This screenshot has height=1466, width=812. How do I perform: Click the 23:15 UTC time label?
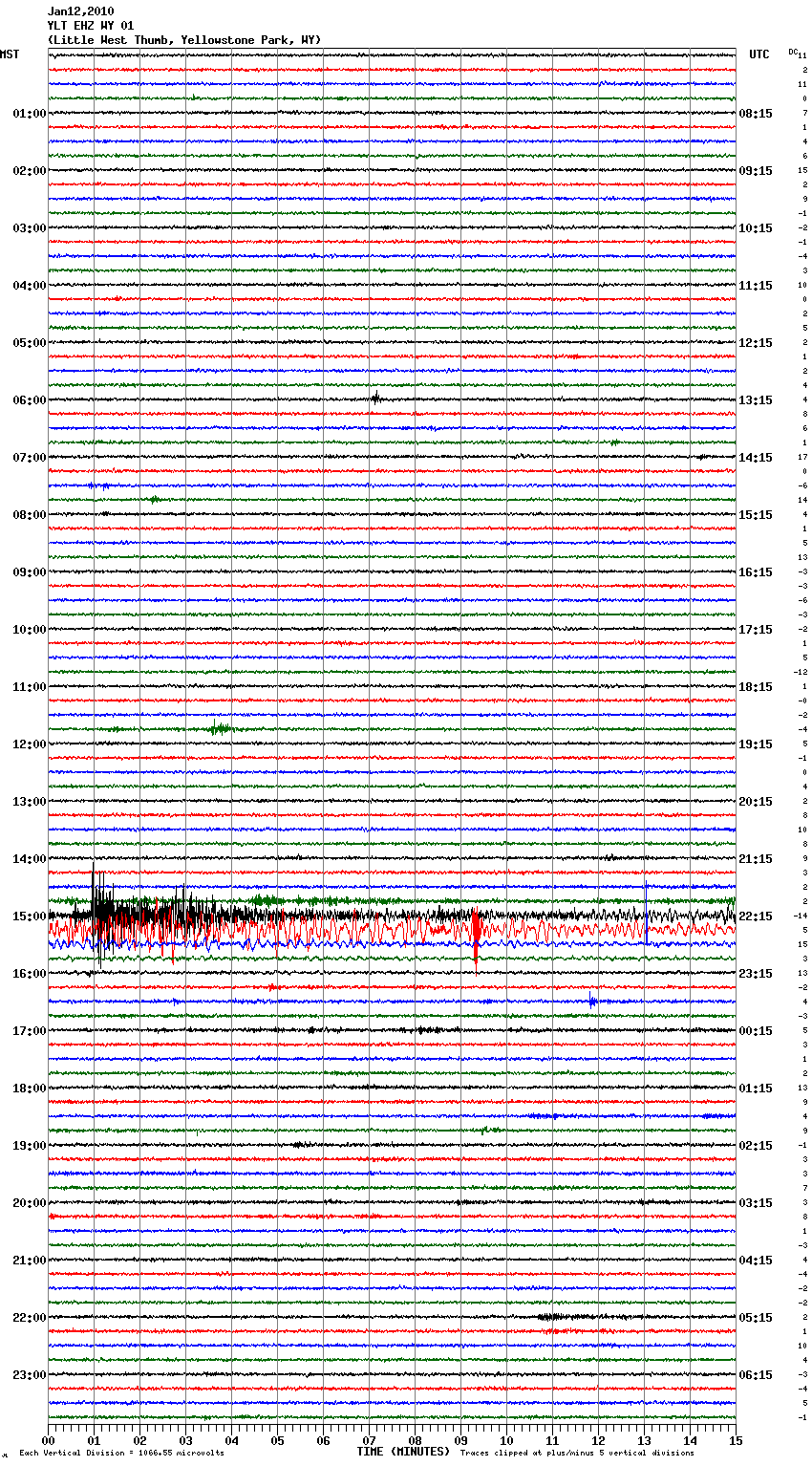[x=756, y=974]
